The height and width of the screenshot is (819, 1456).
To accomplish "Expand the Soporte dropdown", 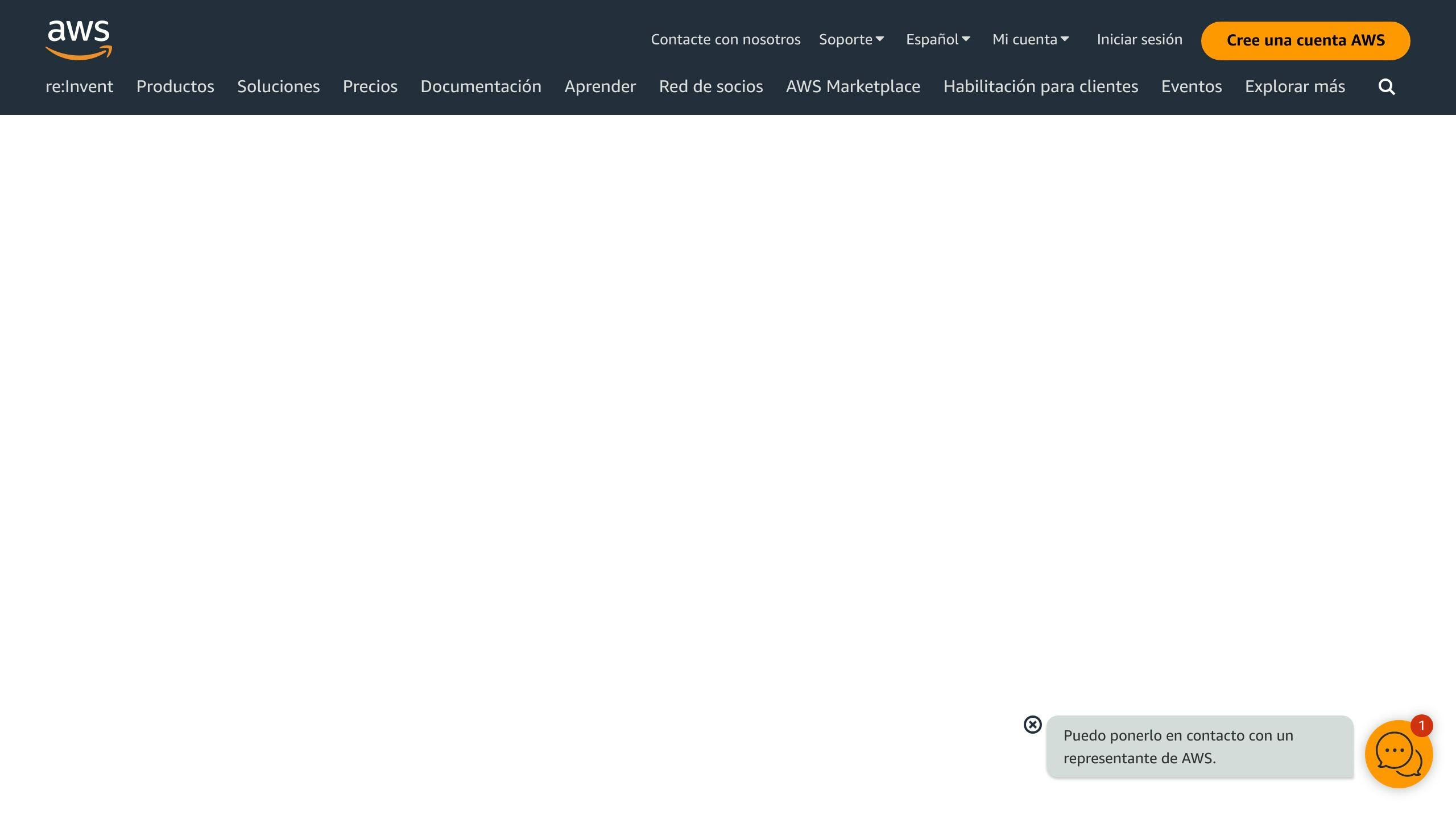I will coord(851,39).
